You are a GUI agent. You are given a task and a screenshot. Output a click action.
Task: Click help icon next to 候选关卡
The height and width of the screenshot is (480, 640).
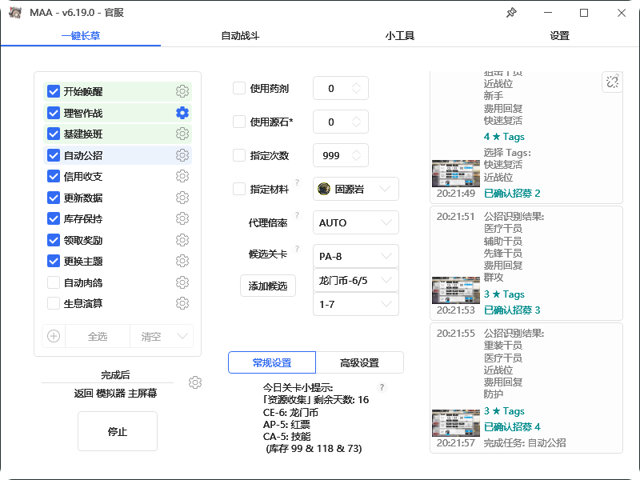297,248
